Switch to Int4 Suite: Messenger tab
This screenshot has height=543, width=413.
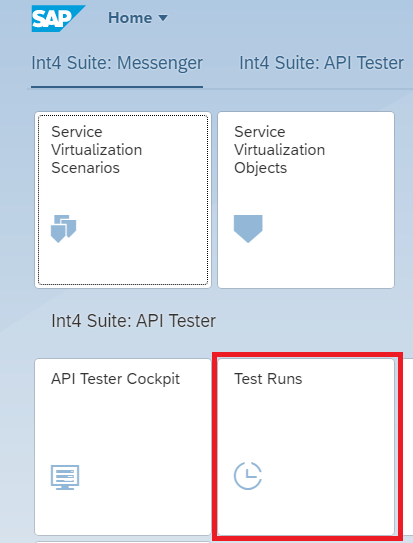point(117,63)
